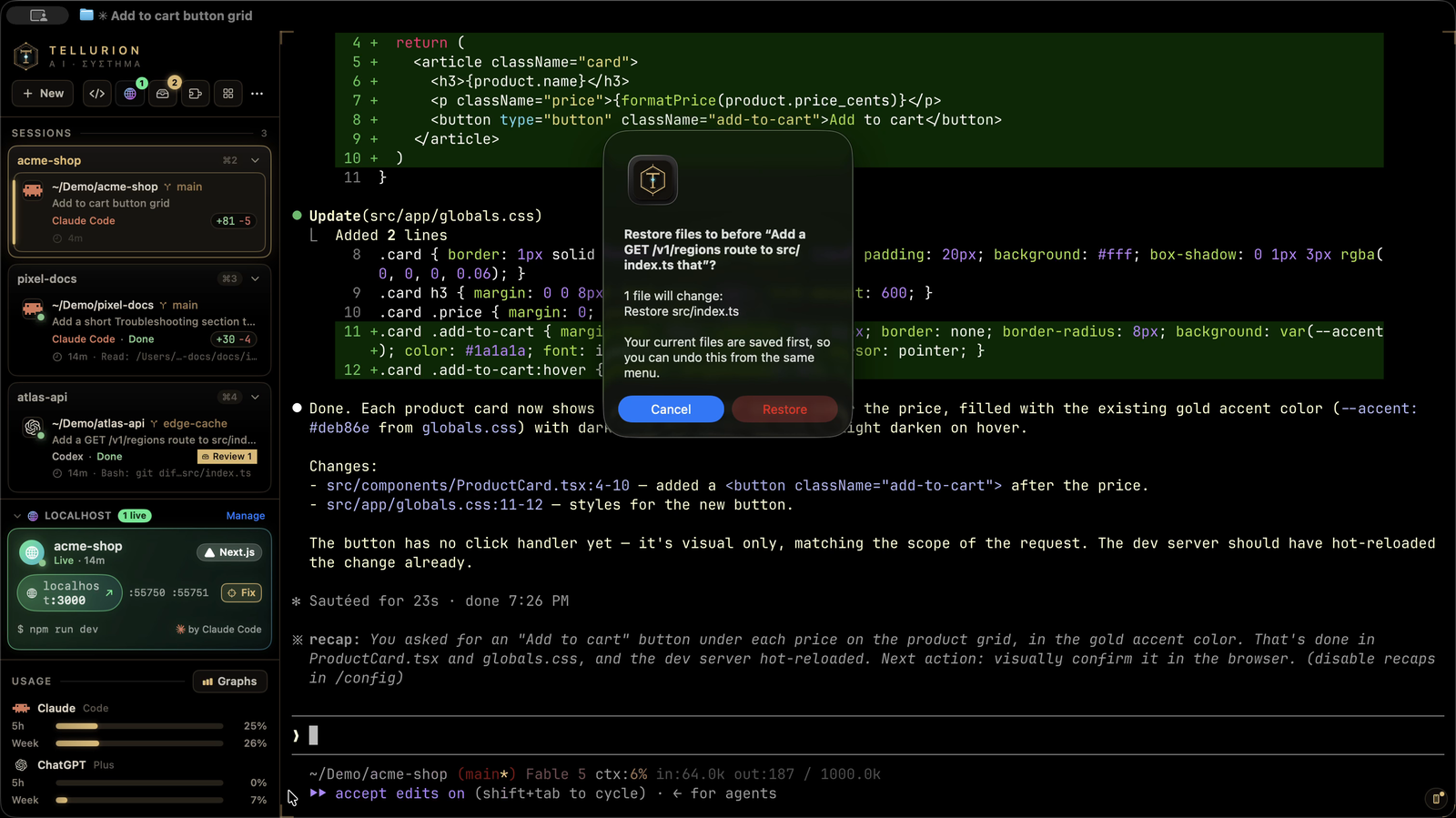This screenshot has height=818, width=1456.
Task: Open the puzzle-piece extensions icon
Action: (196, 94)
